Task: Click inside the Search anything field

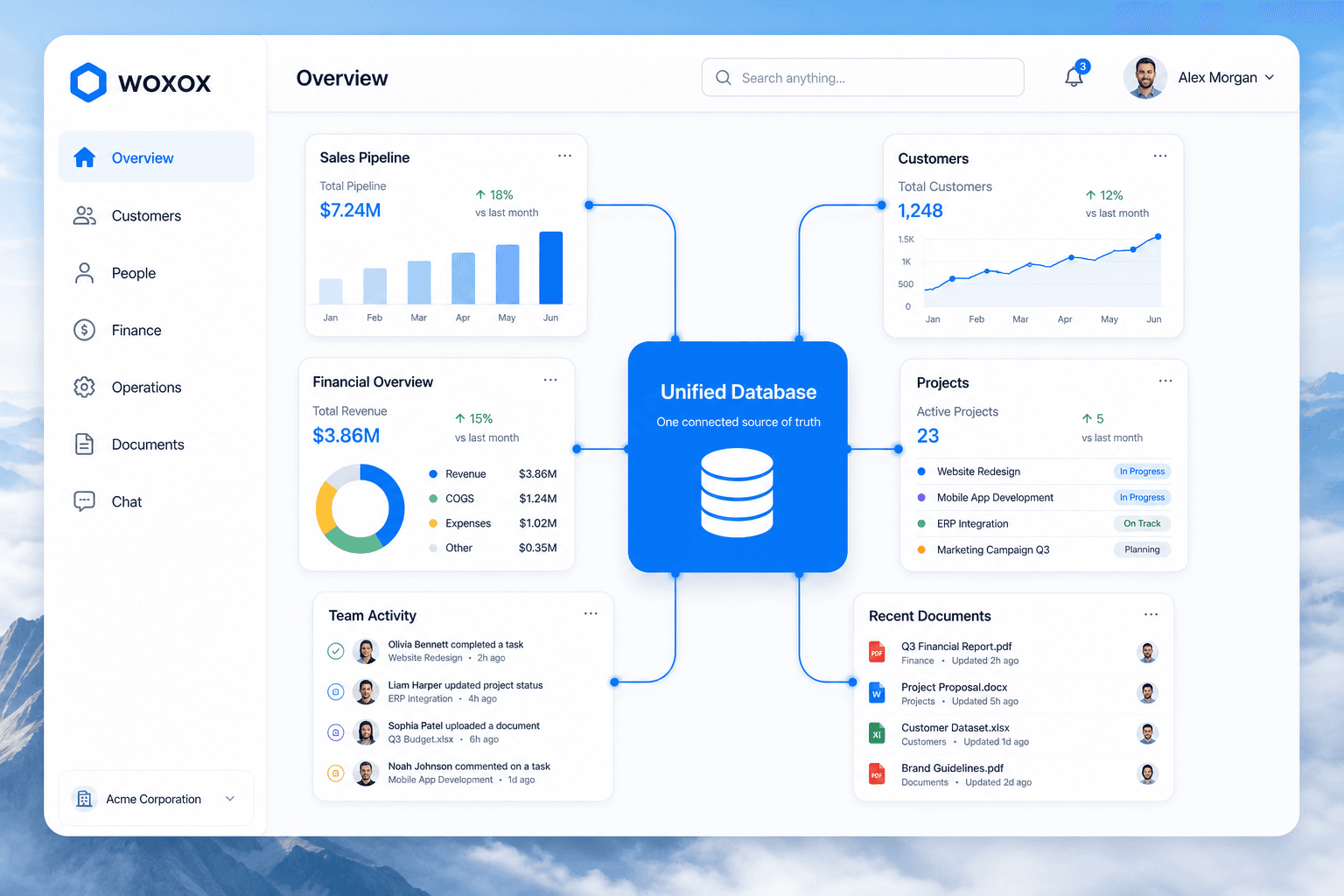Action: tap(863, 78)
